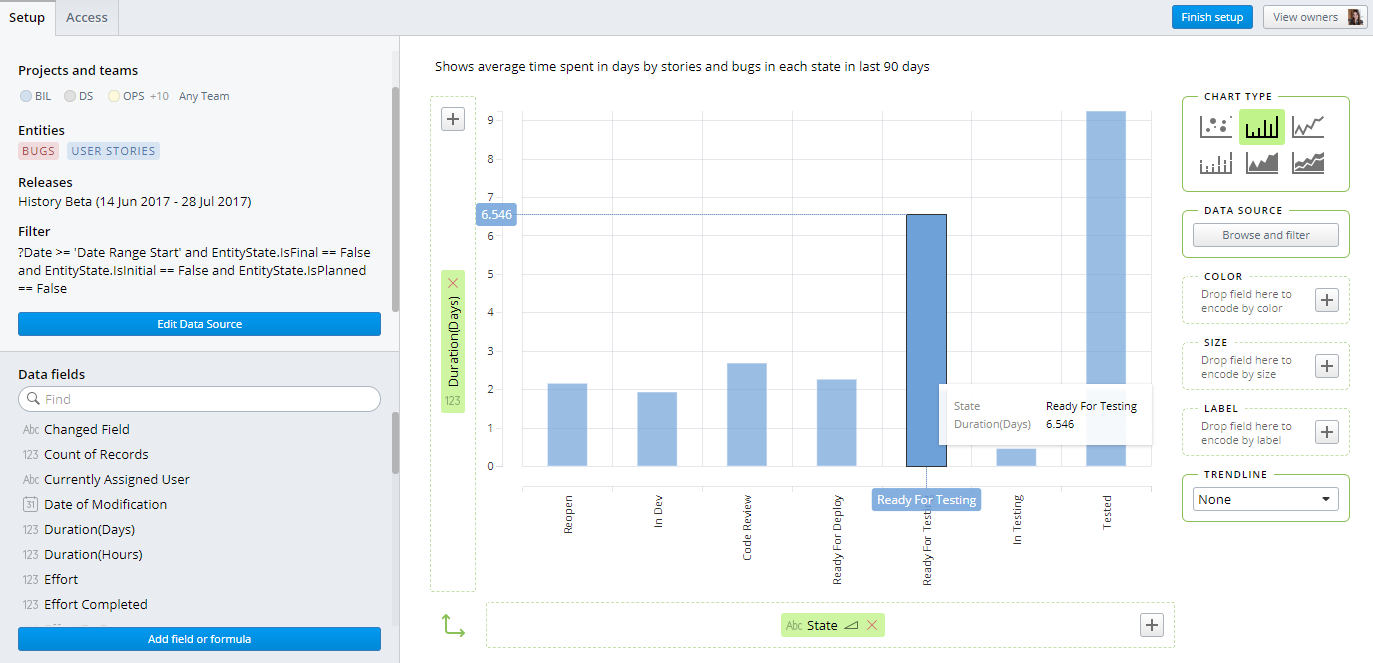Add a field to encode by Color

[x=1327, y=299]
